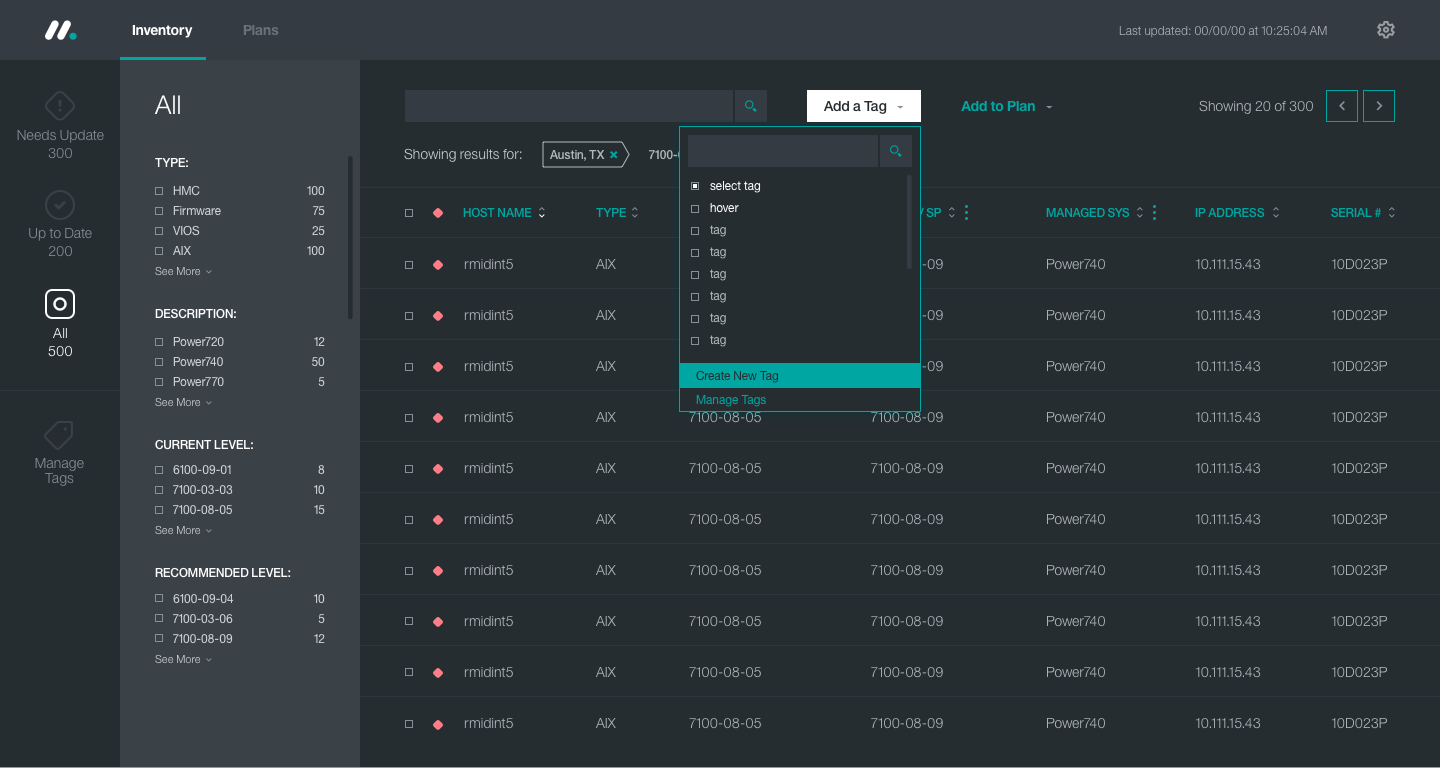Expand See More under CURRENT LEVEL

183,531
